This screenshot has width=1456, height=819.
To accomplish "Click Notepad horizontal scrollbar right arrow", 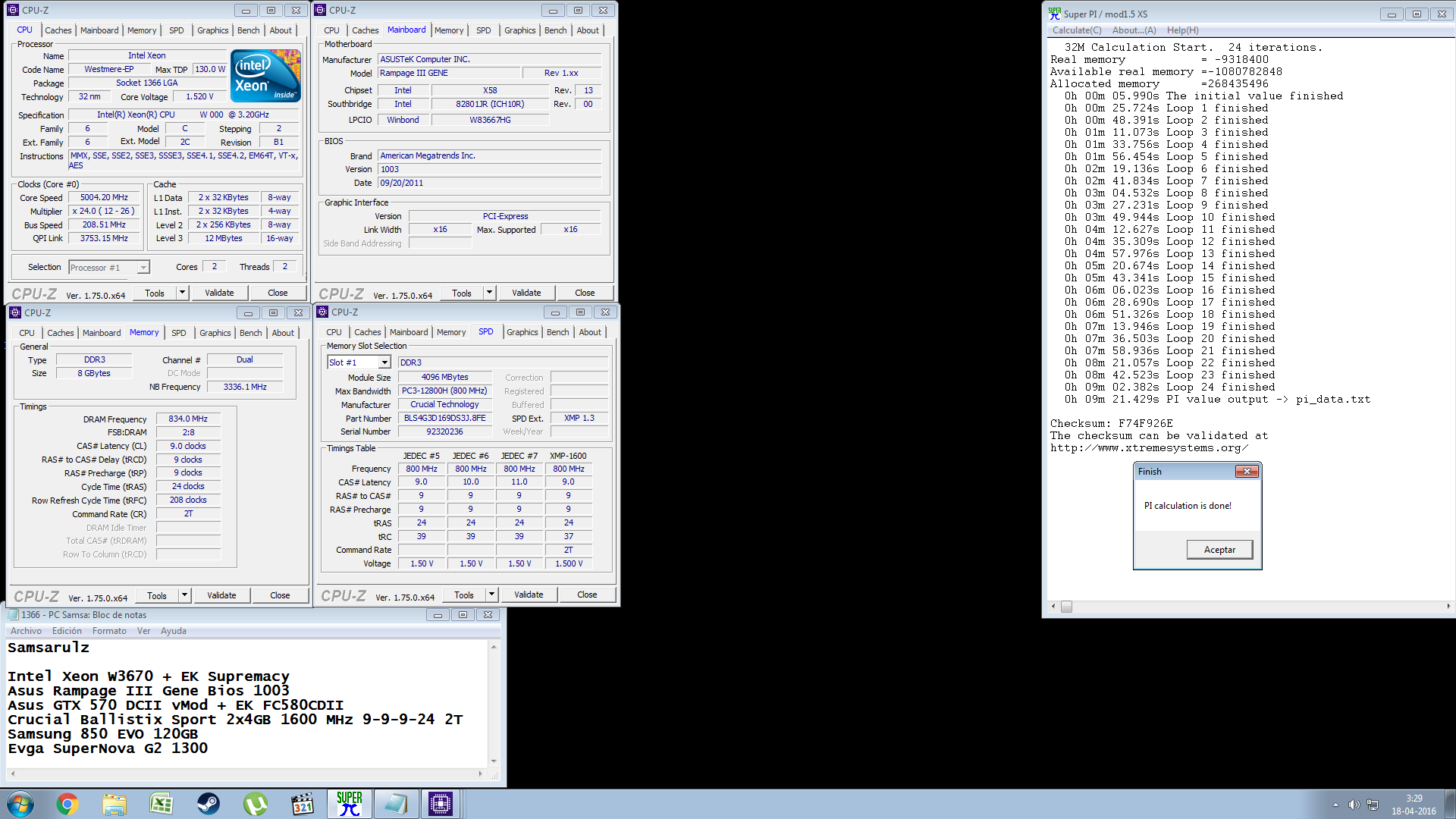I will tap(480, 774).
